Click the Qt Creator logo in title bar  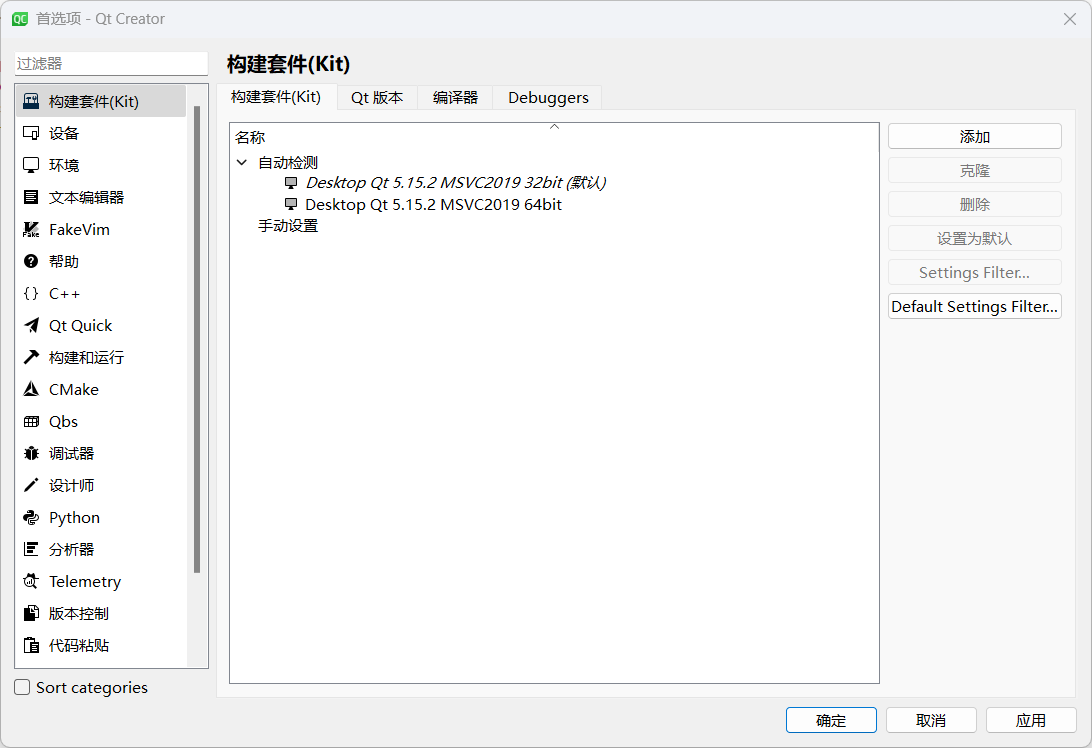click(20, 19)
